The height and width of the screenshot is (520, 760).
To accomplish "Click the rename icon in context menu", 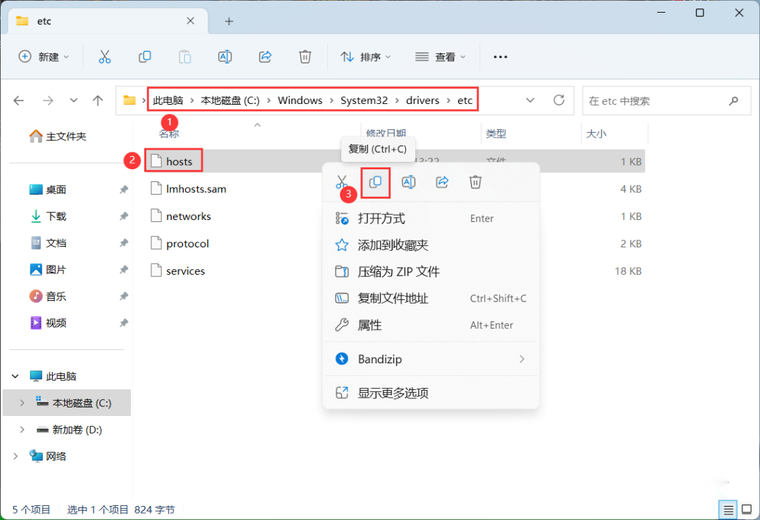I will click(408, 182).
